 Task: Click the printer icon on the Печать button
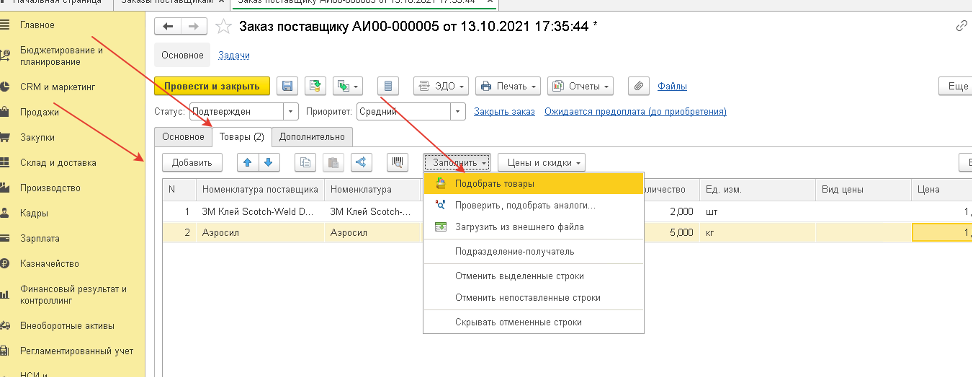coord(486,86)
